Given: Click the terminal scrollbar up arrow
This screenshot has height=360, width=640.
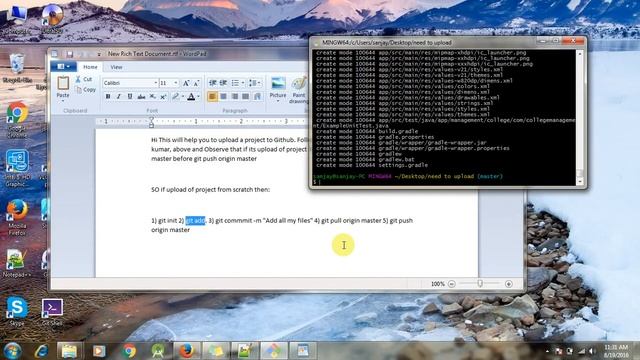Looking at the screenshot, I should click(x=580, y=53).
